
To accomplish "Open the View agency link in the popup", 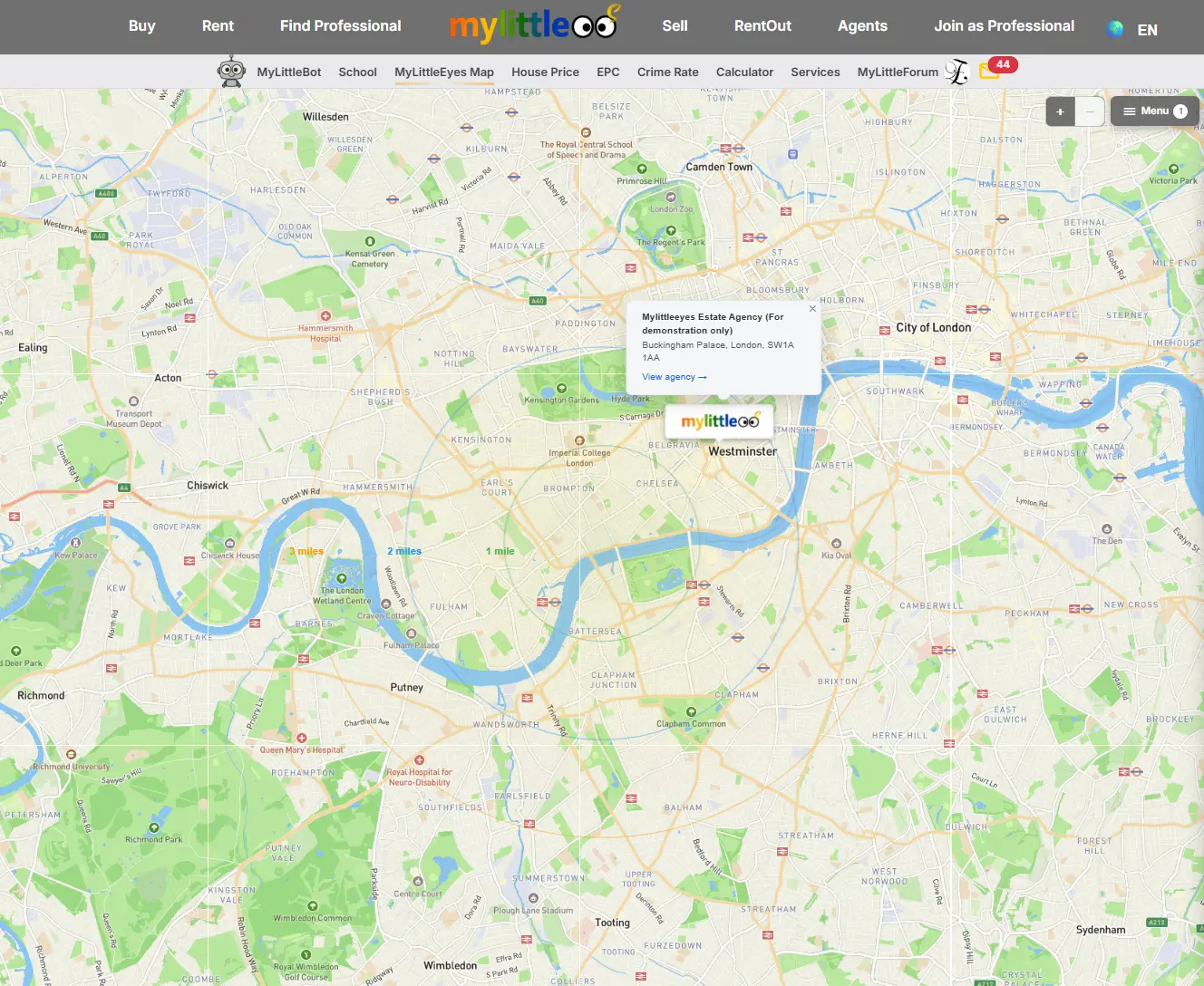I will [x=674, y=376].
